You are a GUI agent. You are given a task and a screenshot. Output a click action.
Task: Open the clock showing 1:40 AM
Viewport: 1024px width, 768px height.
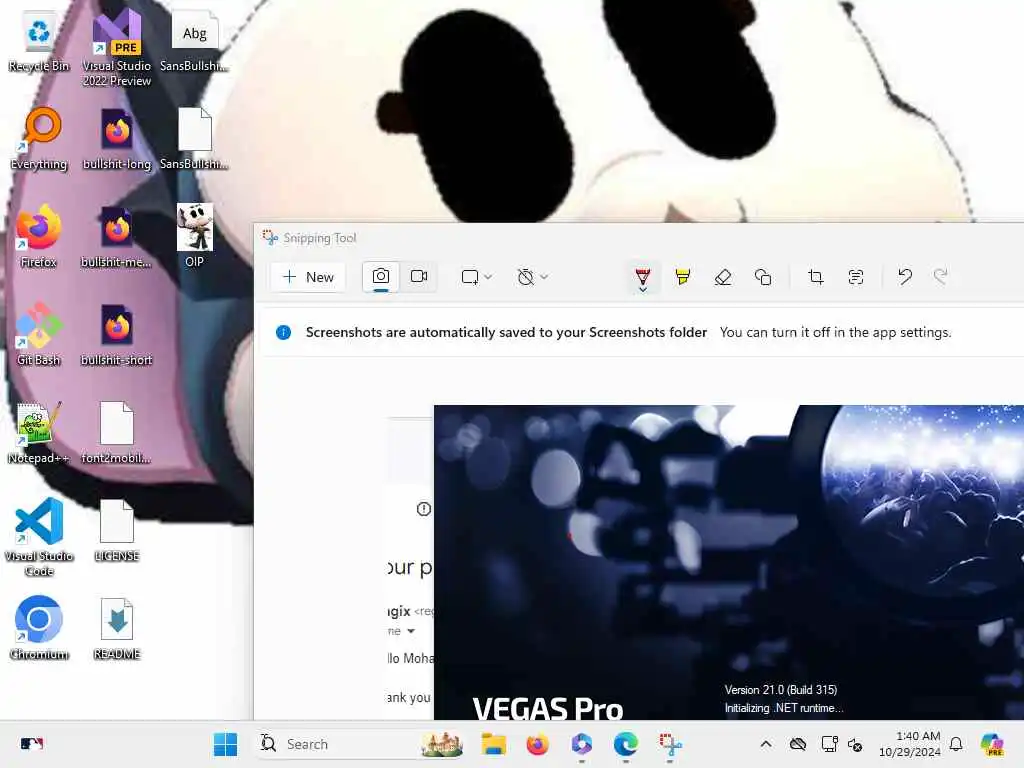[x=910, y=744]
